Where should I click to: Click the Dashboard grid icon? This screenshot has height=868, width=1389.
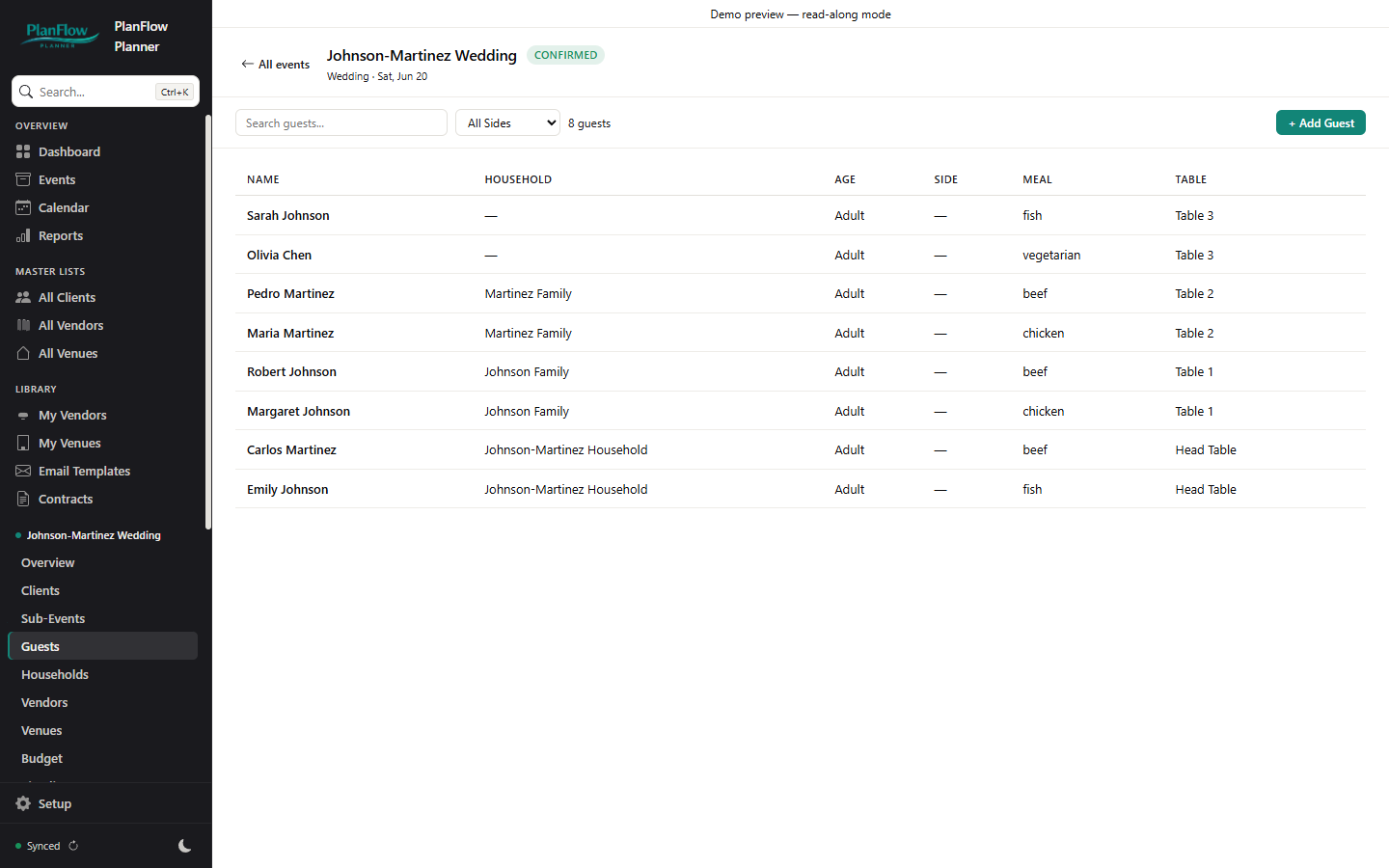23,151
